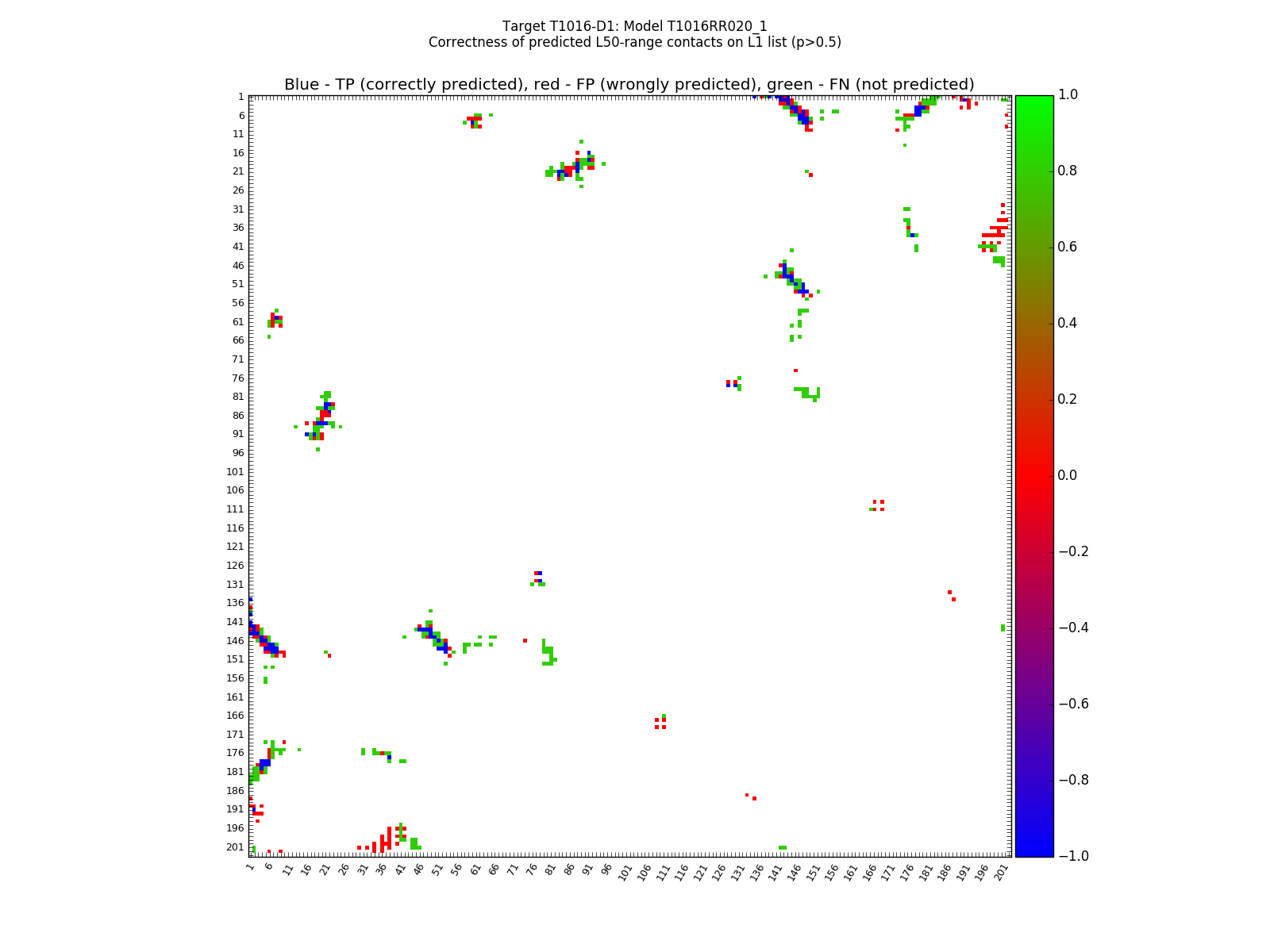Image resolution: width=1270 pixels, height=952 pixels.
Task: Click the bright green top of the colorbar
Action: (1033, 102)
